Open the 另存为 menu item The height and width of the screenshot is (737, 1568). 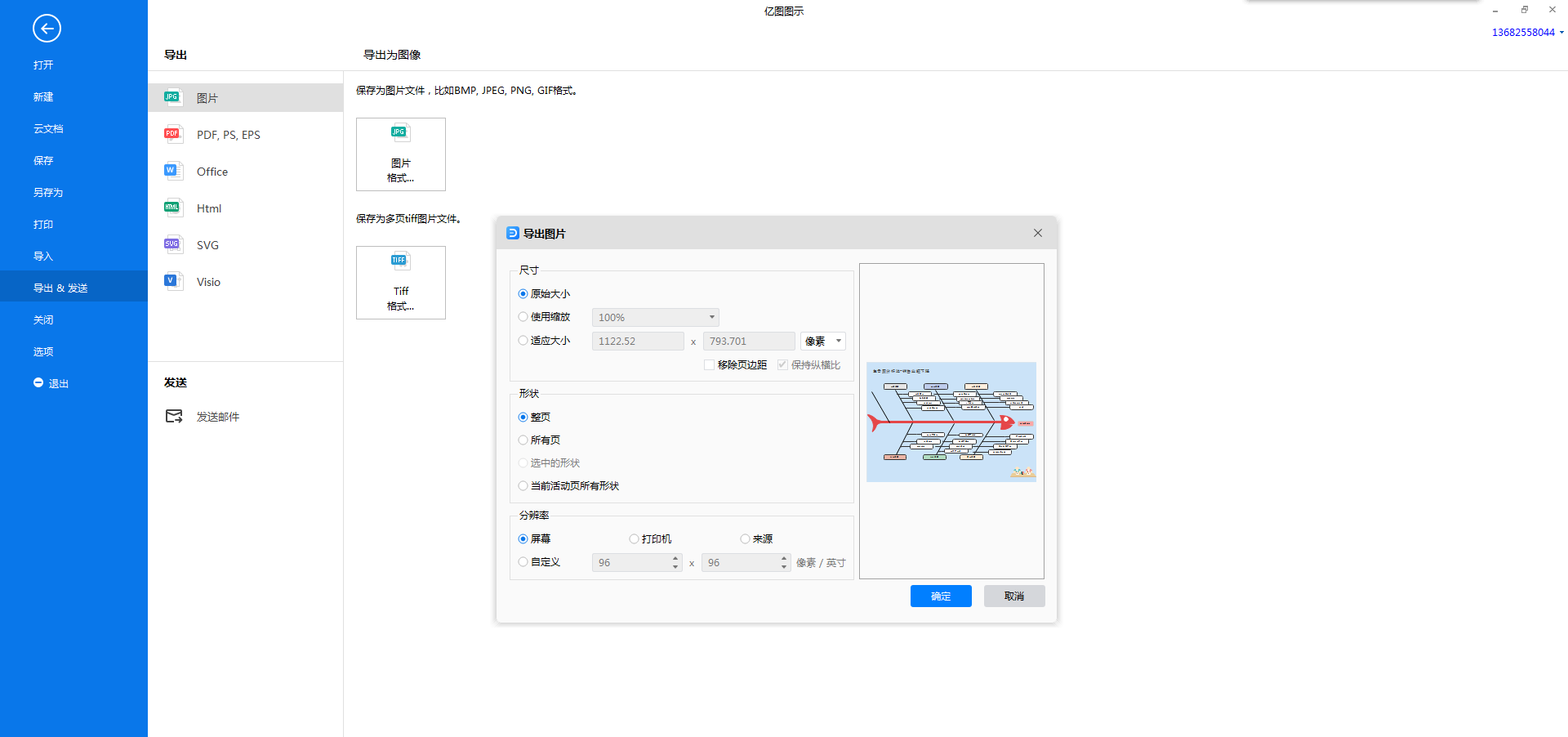point(48,193)
